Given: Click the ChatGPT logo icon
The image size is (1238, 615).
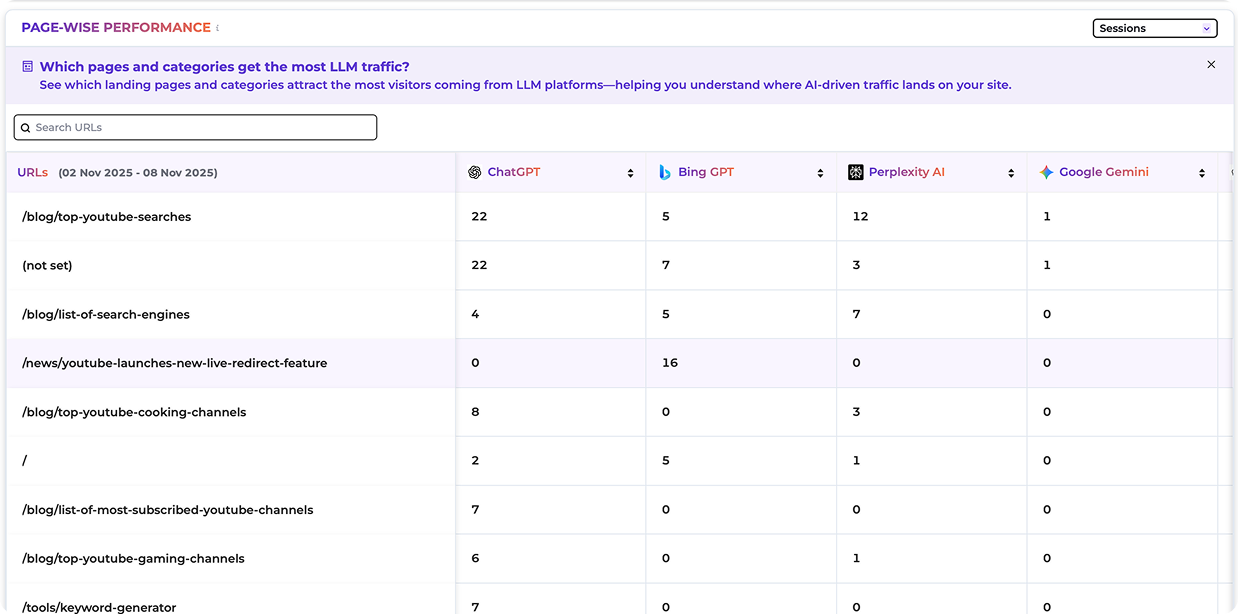Looking at the screenshot, I should [x=475, y=172].
